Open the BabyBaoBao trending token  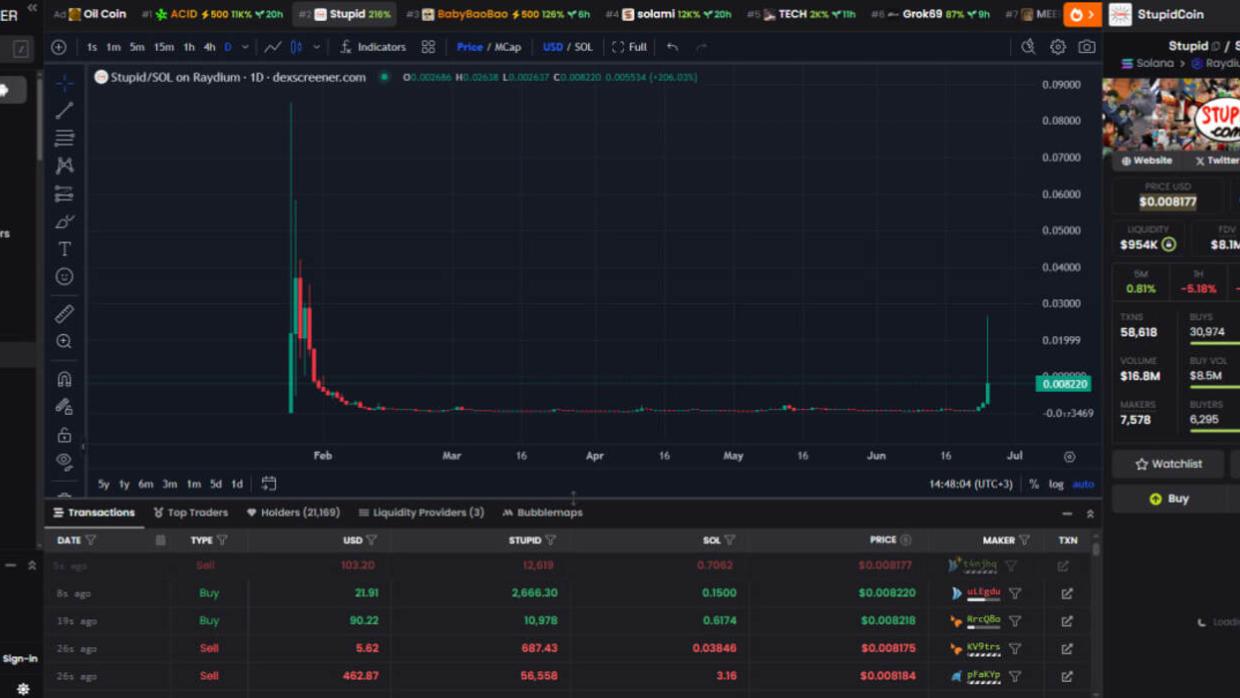[x=497, y=14]
